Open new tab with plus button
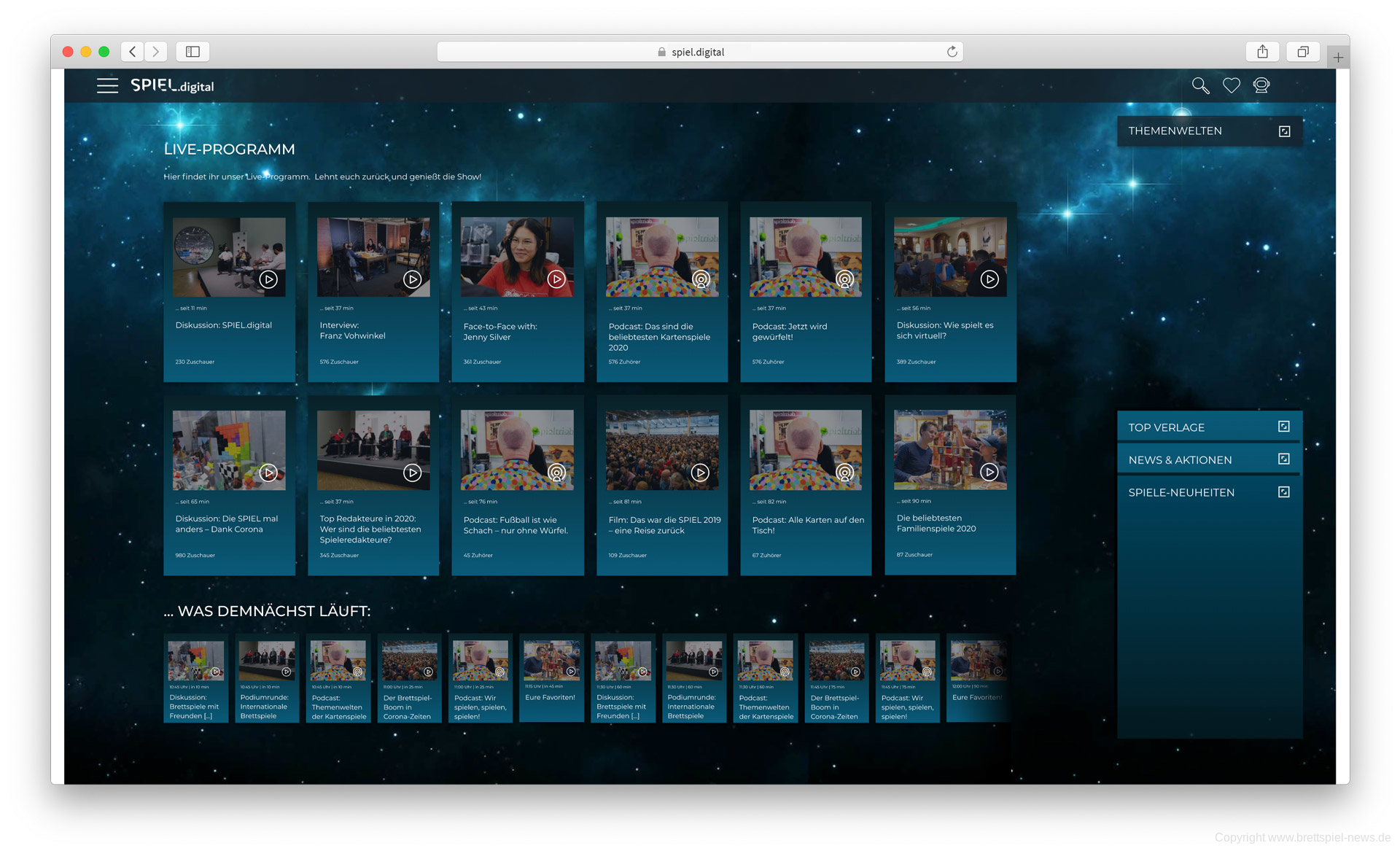 (1338, 57)
